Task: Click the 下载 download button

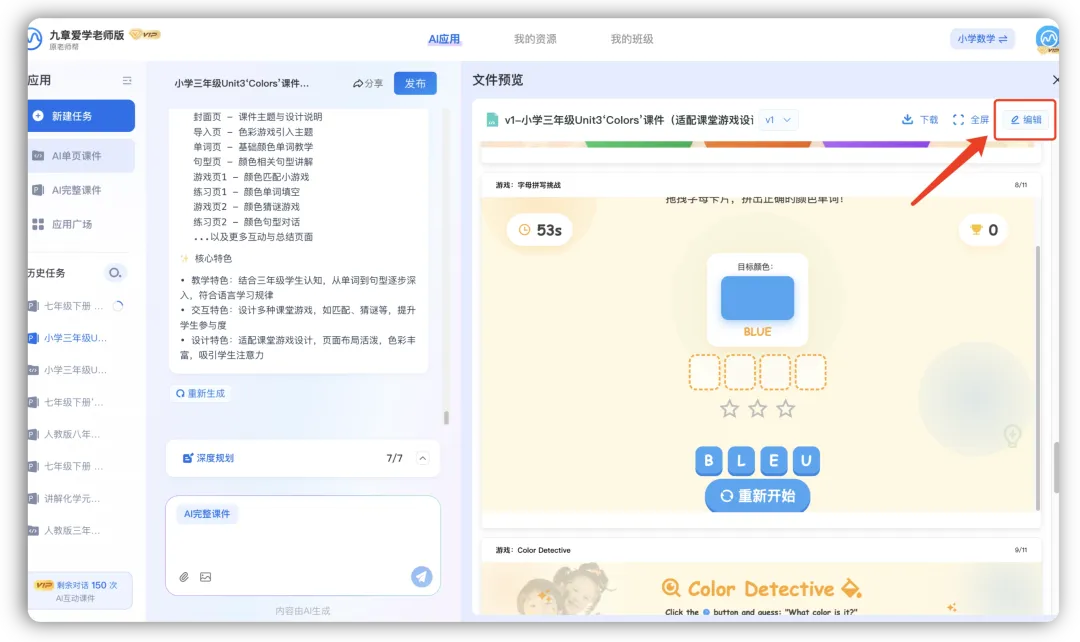Action: coord(920,120)
